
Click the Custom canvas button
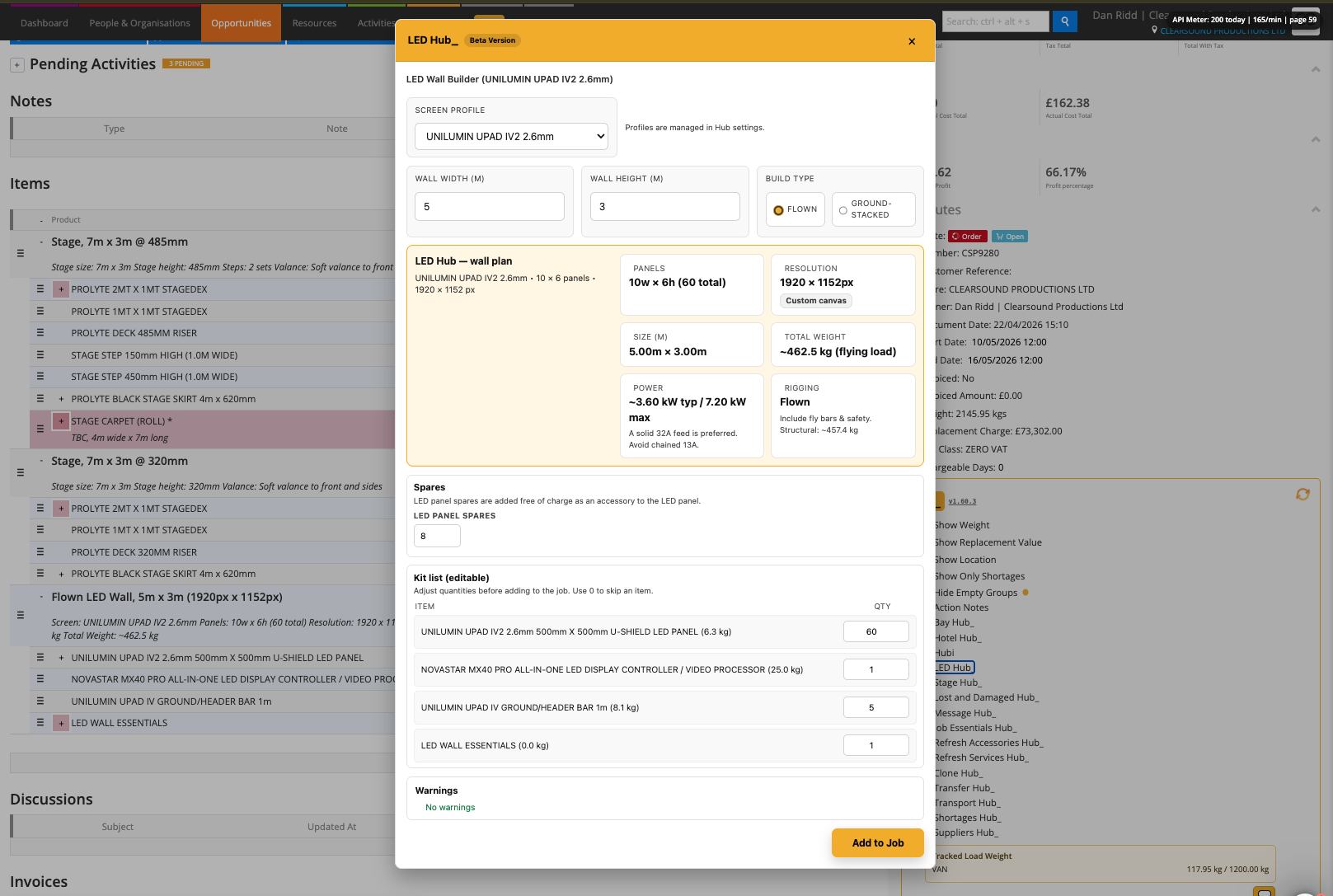816,301
